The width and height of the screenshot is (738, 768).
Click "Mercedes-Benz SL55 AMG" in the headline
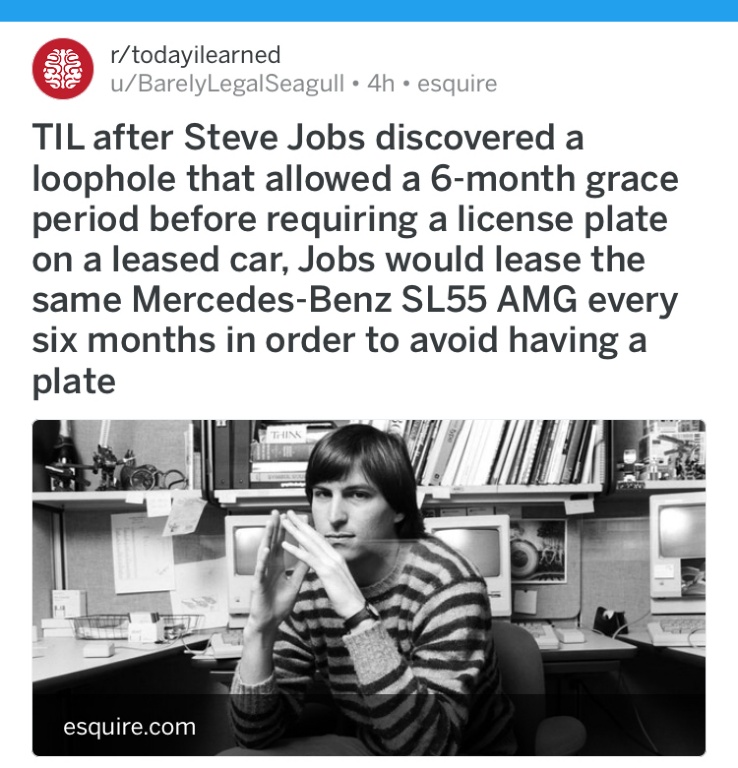click(355, 300)
